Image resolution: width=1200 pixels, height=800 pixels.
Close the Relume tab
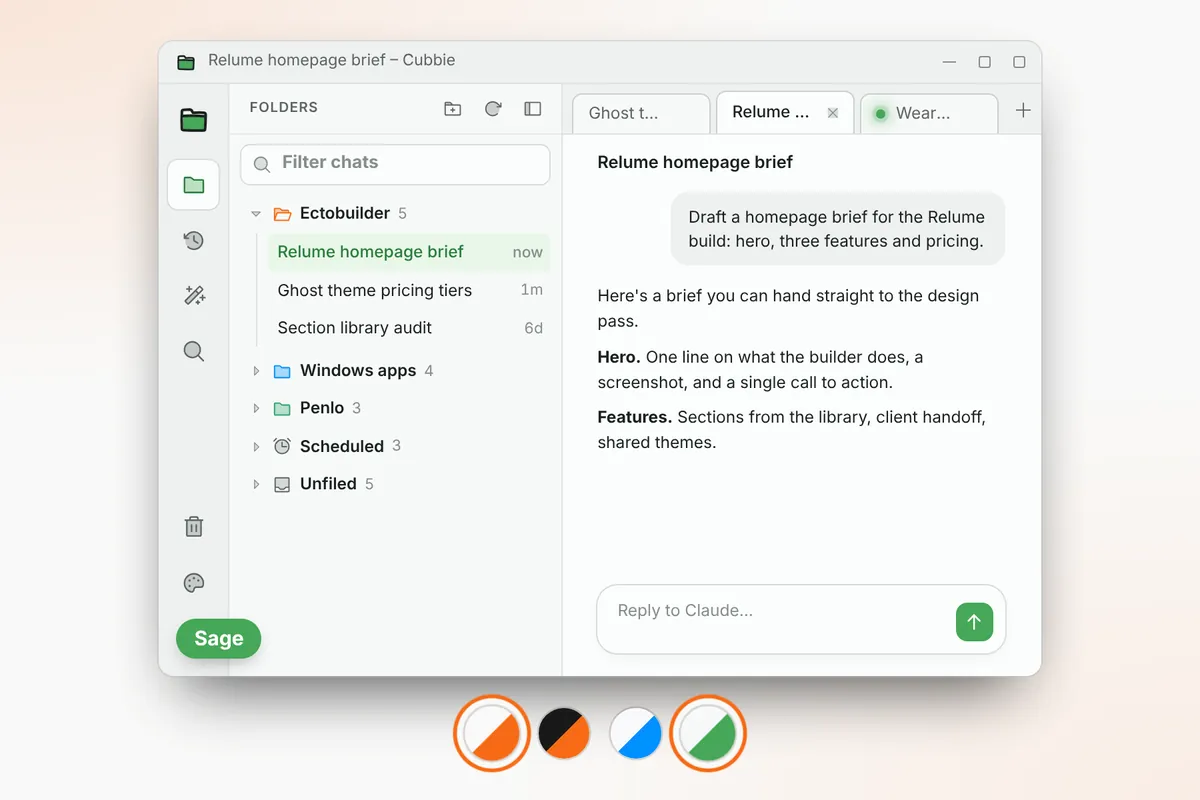832,113
